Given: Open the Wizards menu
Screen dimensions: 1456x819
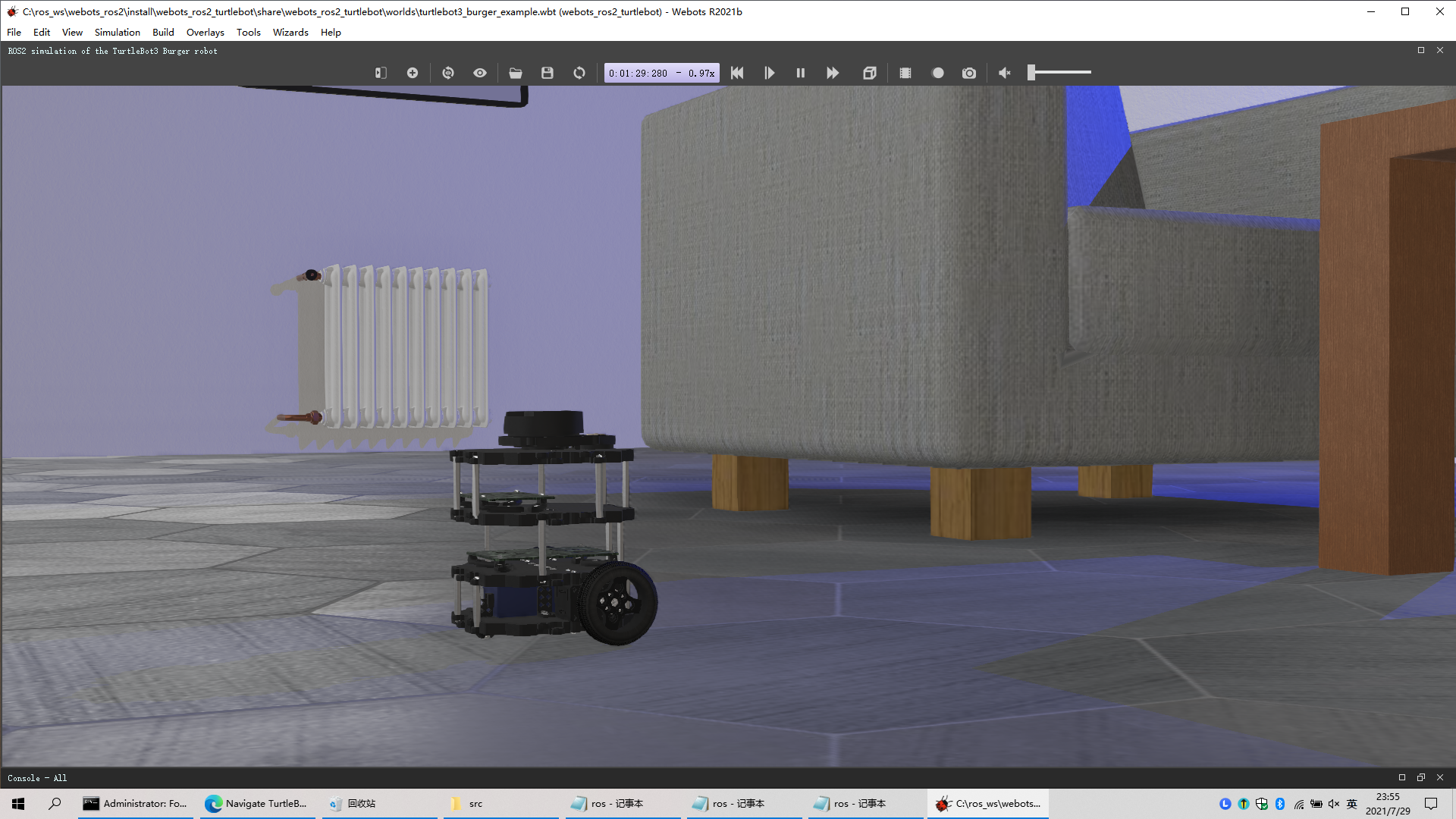Looking at the screenshot, I should (290, 33).
